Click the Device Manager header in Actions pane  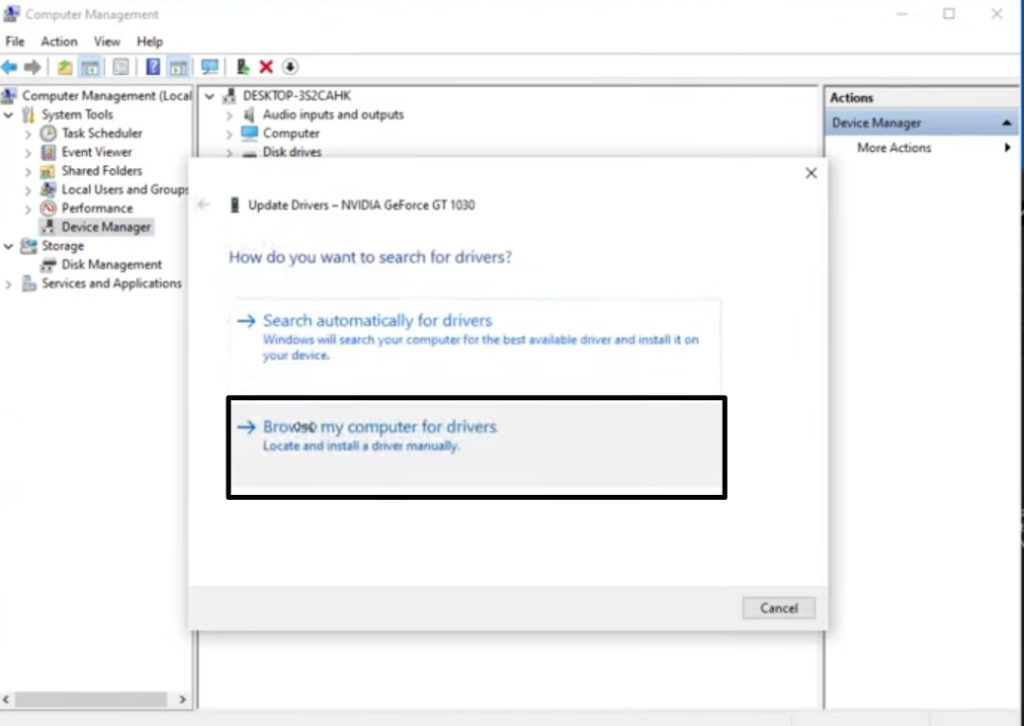coord(921,123)
